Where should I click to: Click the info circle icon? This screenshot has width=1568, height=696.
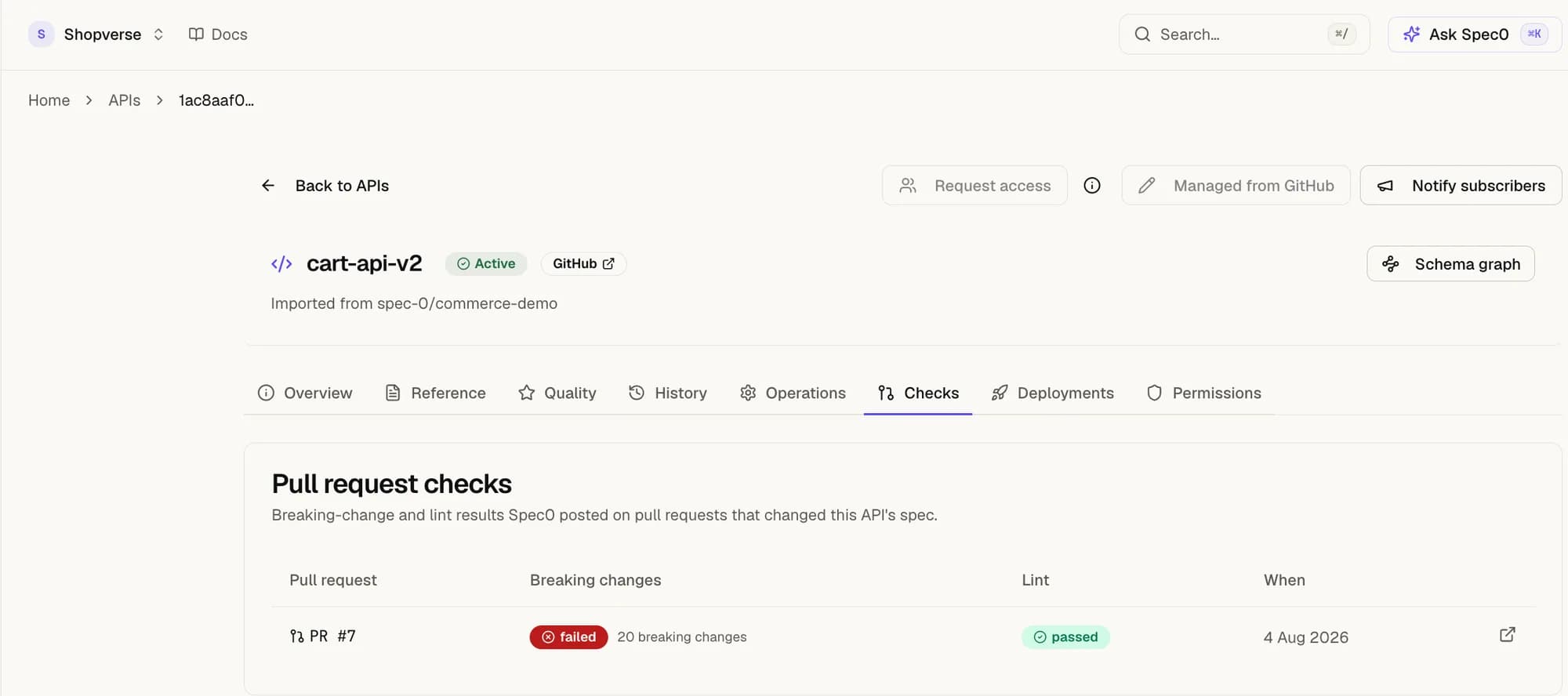pyautogui.click(x=1092, y=186)
